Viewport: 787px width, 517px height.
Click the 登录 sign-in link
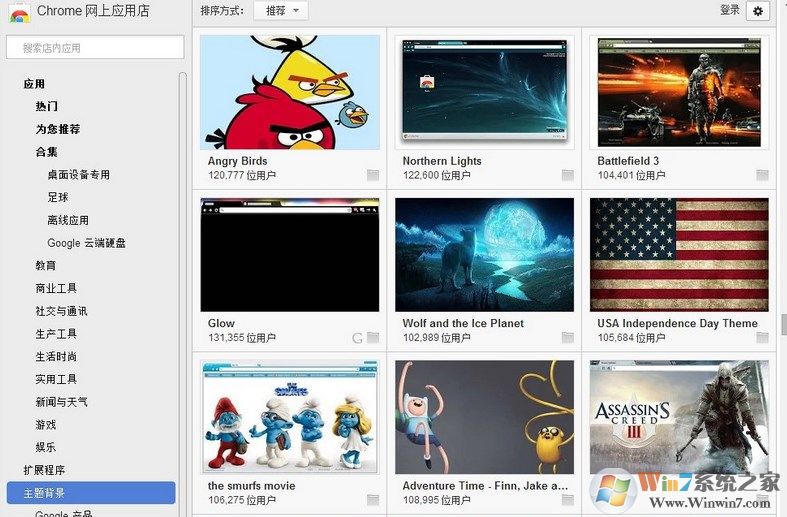[x=730, y=10]
